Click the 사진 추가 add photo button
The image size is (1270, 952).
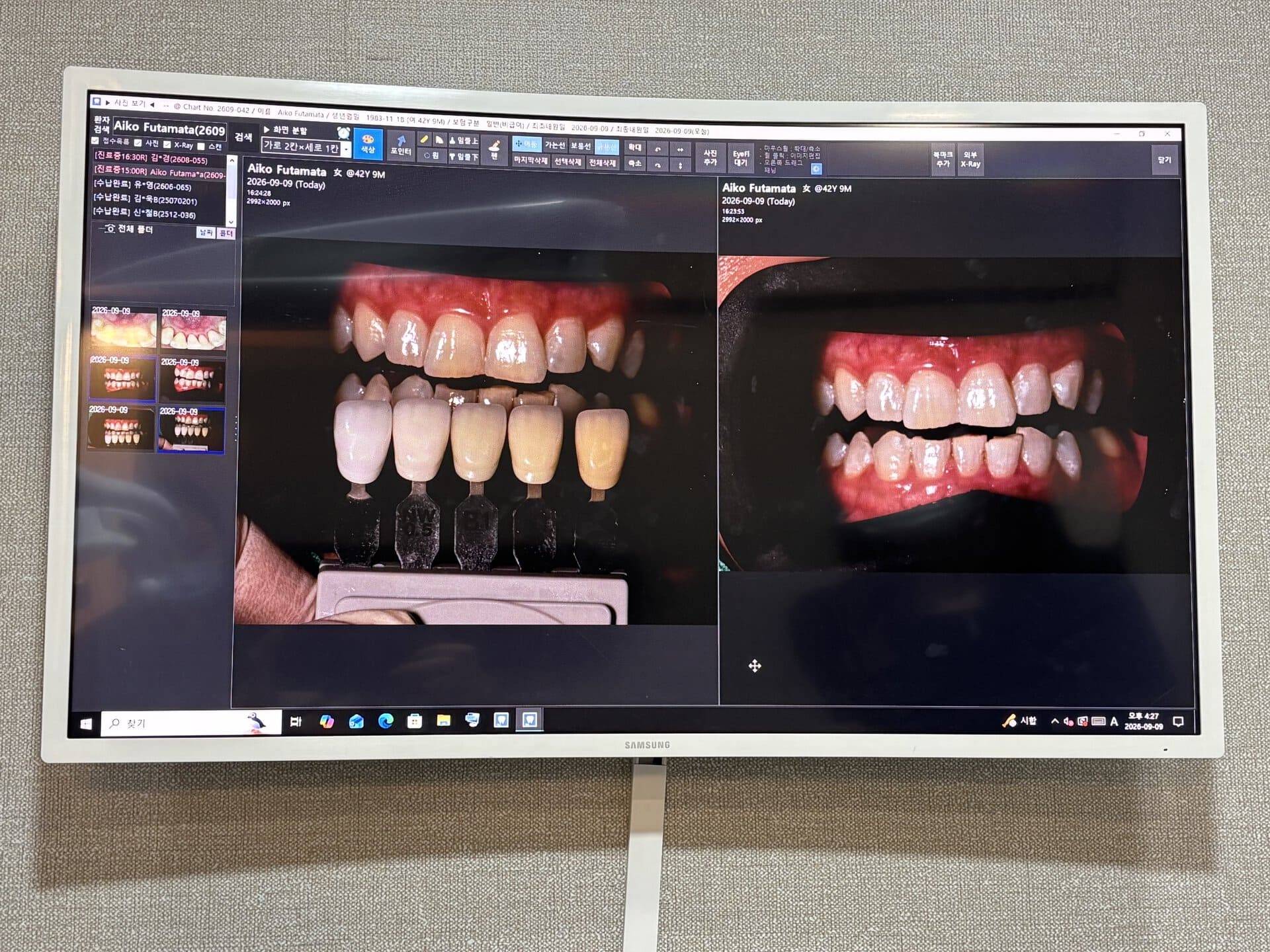click(710, 158)
